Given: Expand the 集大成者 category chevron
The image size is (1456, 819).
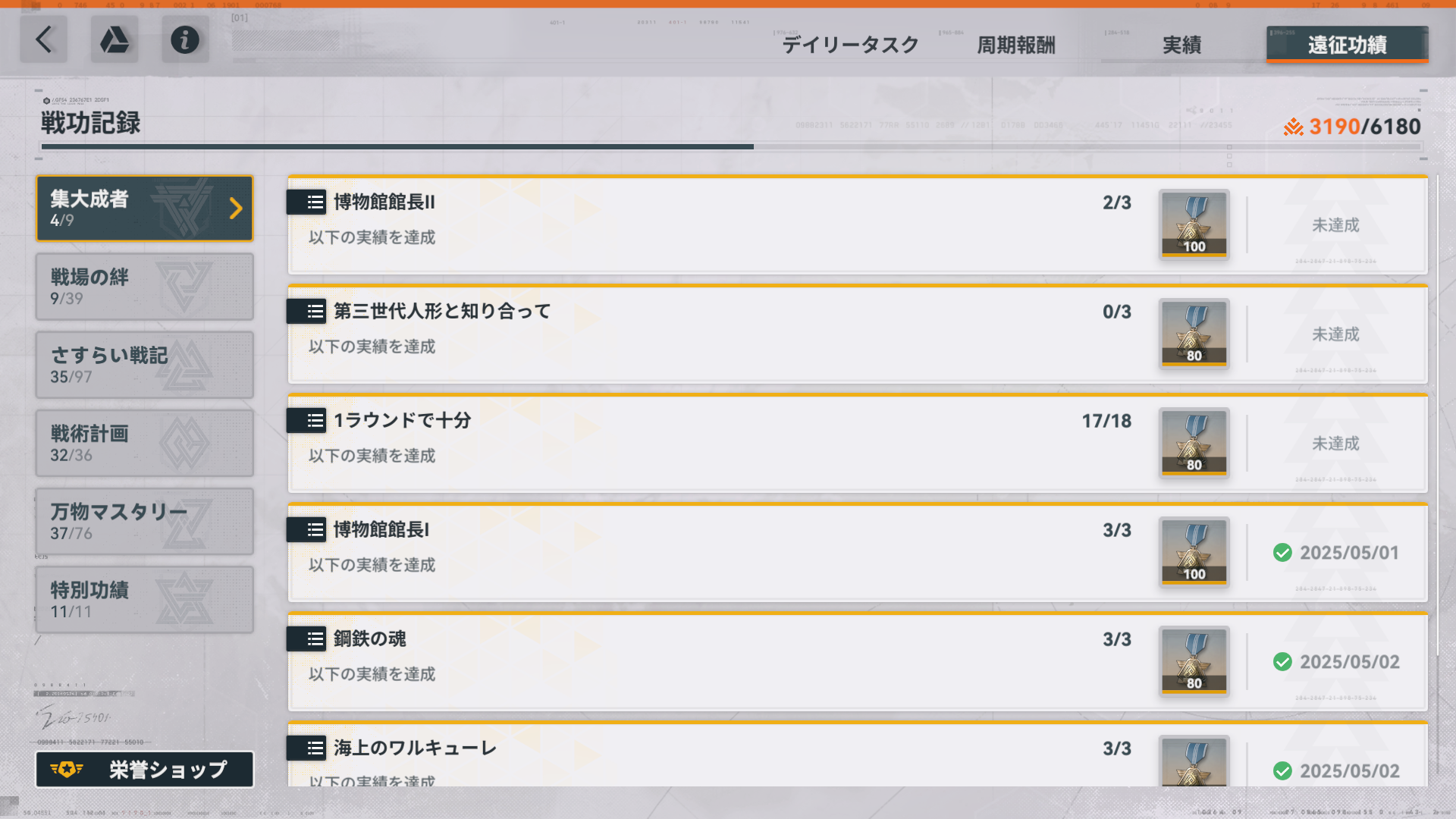Looking at the screenshot, I should [236, 209].
